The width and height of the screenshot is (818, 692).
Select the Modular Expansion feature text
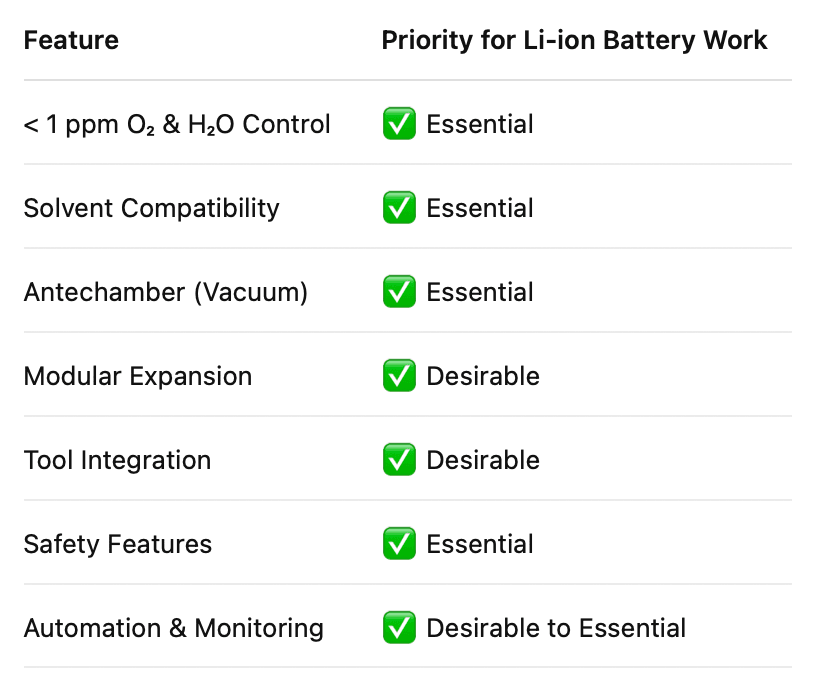click(138, 376)
